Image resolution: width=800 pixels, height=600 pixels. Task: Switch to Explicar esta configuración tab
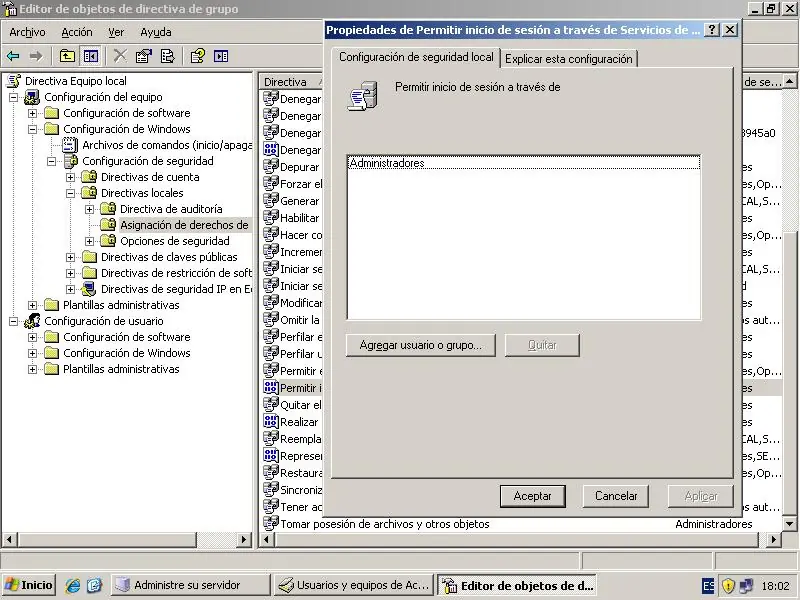(569, 59)
